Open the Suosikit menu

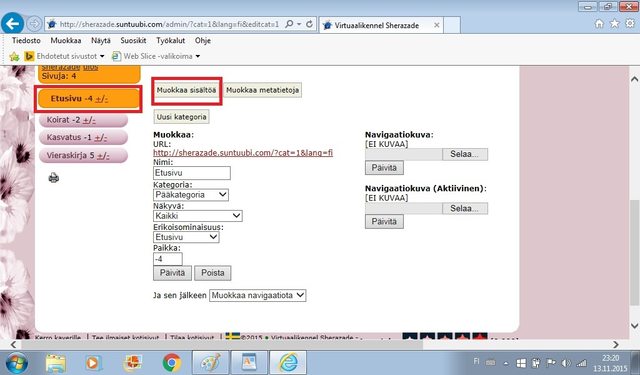(133, 40)
